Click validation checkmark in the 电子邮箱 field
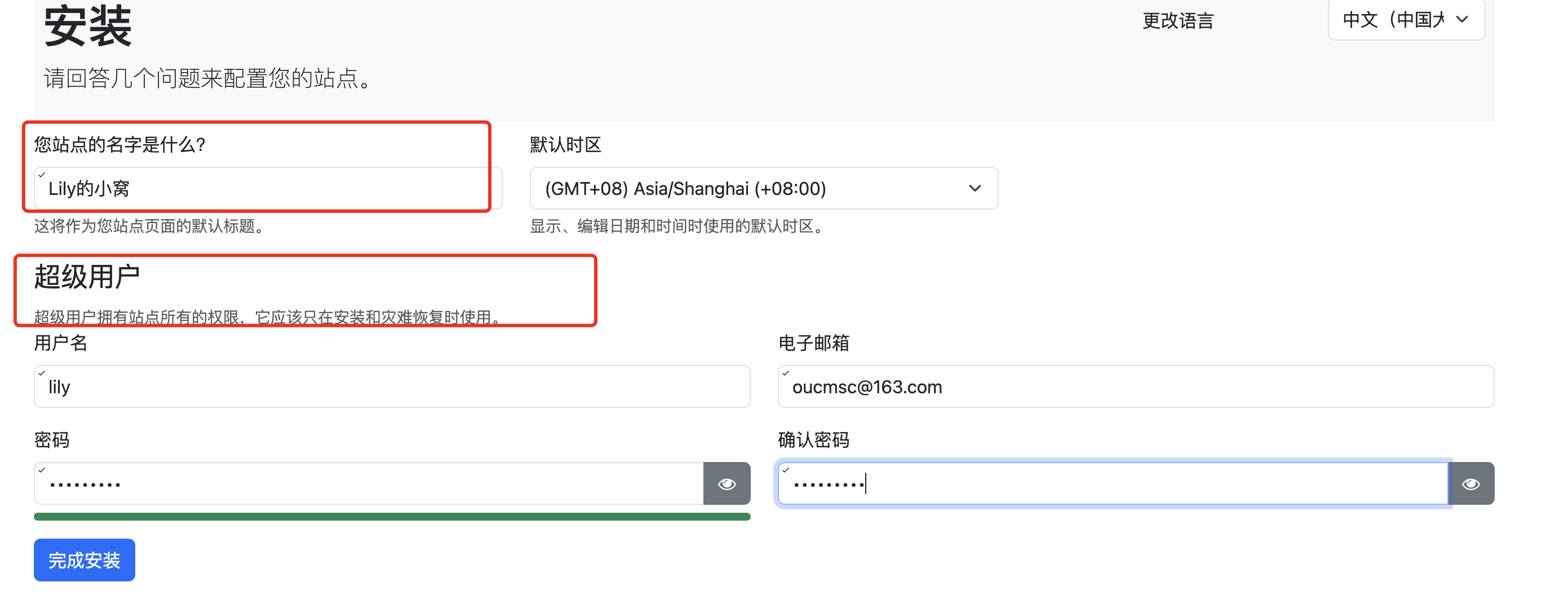 click(786, 373)
